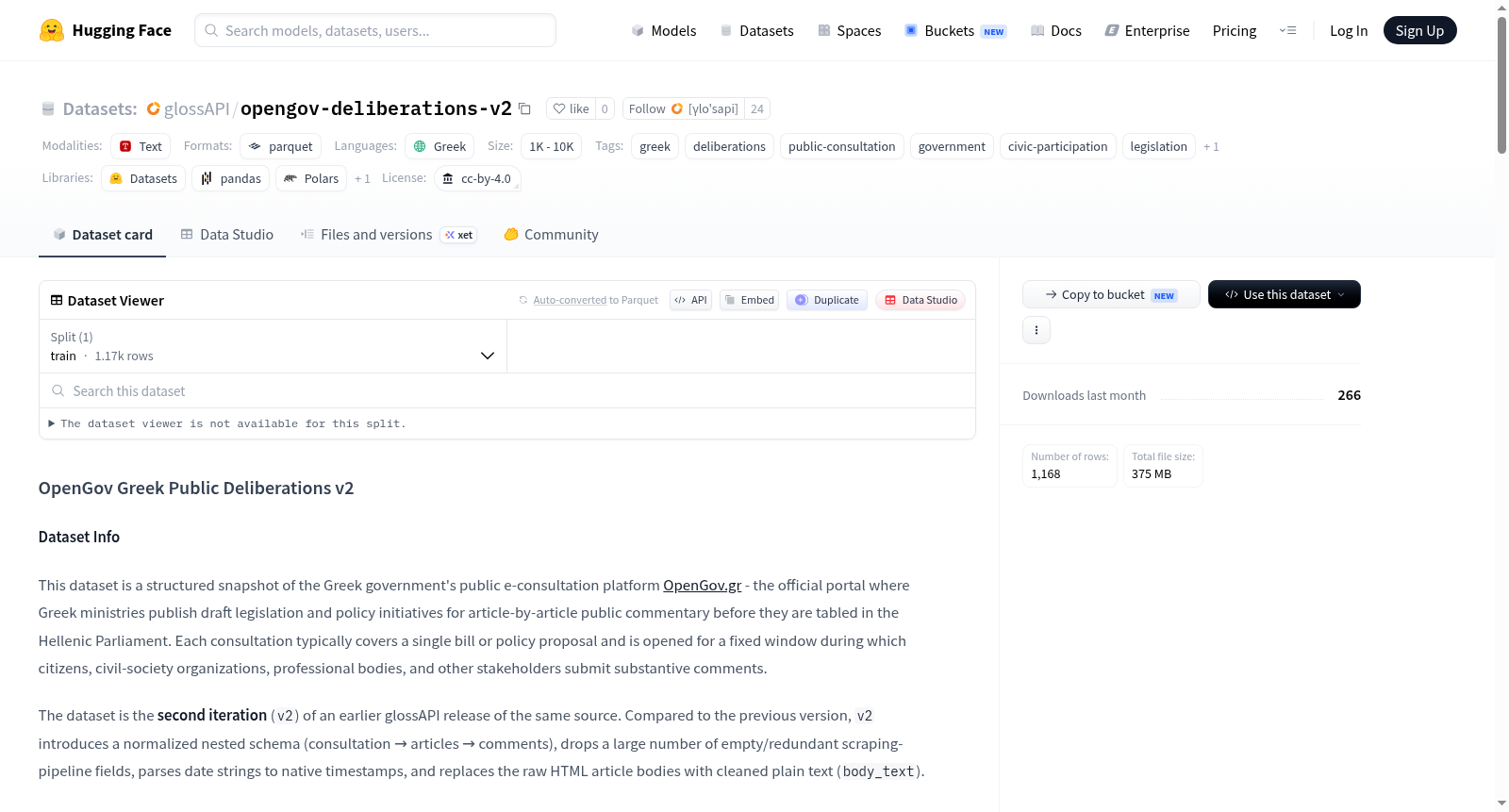The height and width of the screenshot is (812, 1509).
Task: Select the Text modality tag
Action: 141,146
